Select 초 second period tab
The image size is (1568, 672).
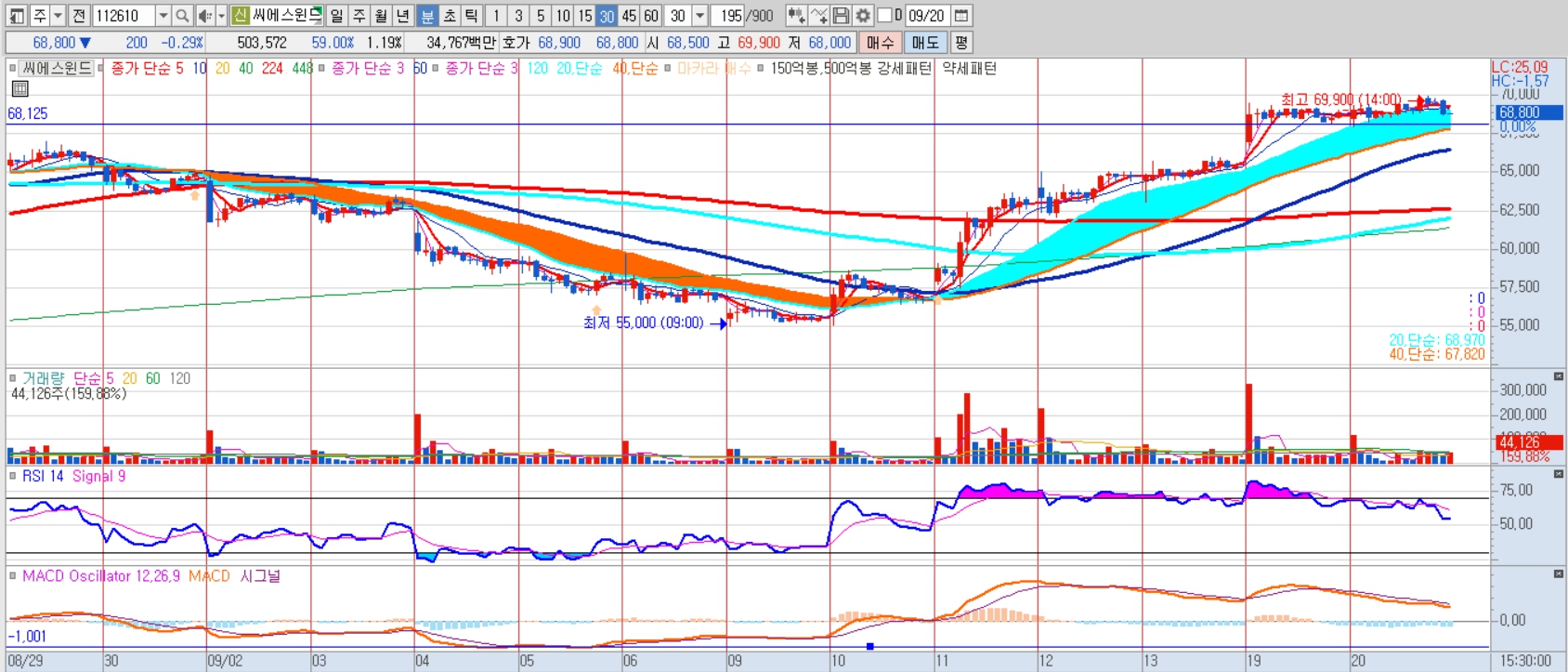pyautogui.click(x=450, y=16)
